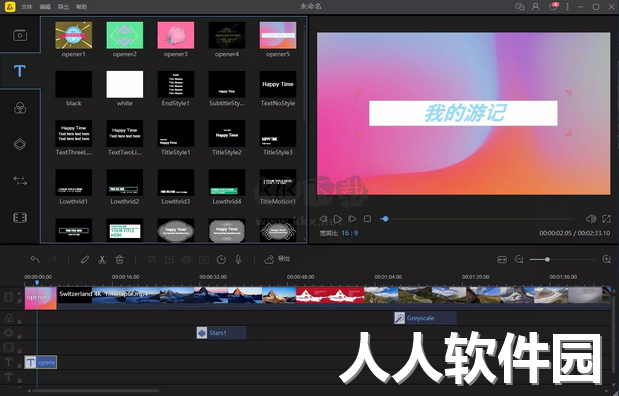619x396 pixels.
Task: Click the preview volume speaker icon
Action: [x=591, y=219]
